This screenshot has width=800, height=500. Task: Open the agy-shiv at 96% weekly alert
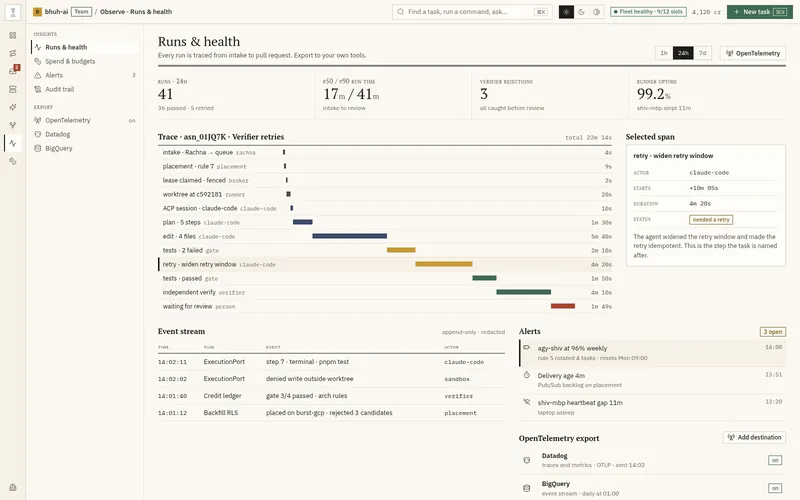[x=653, y=353]
